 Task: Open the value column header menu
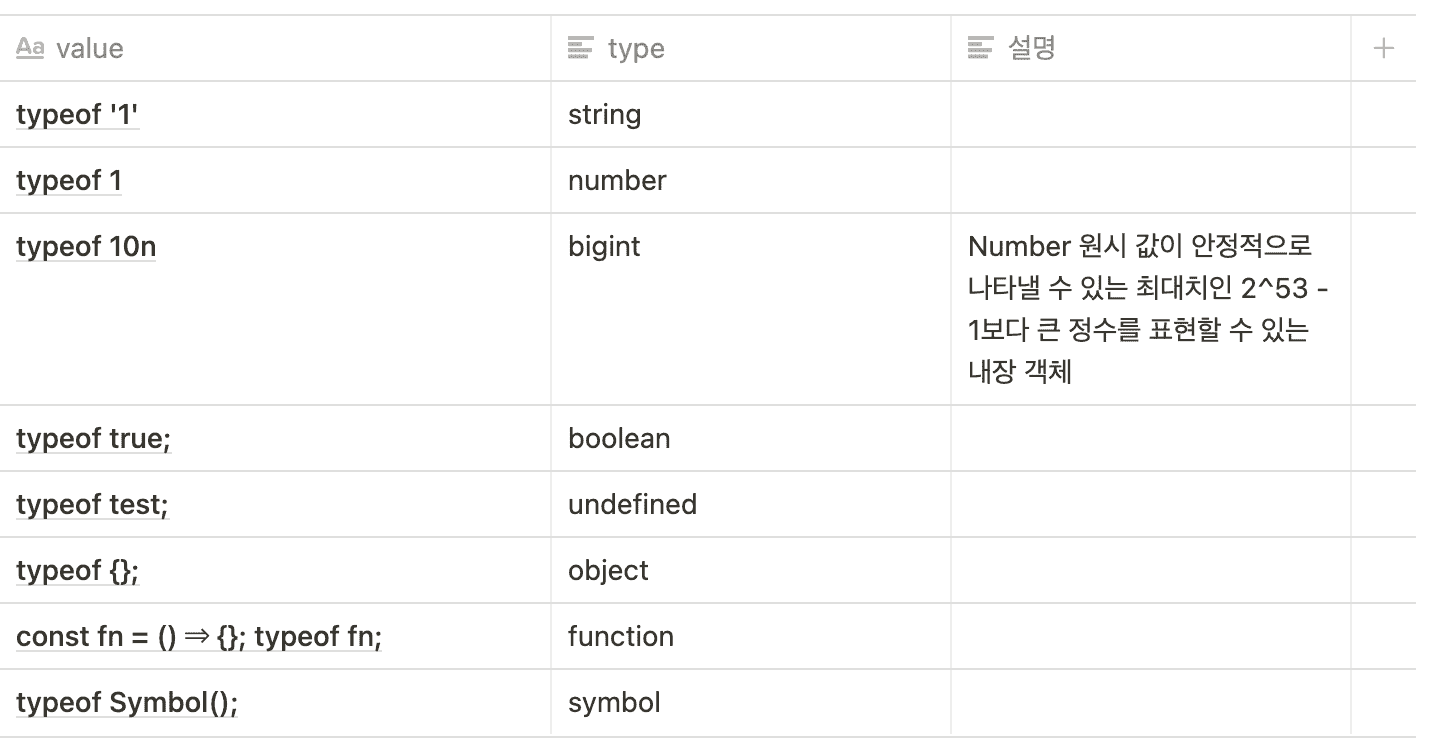[x=90, y=48]
